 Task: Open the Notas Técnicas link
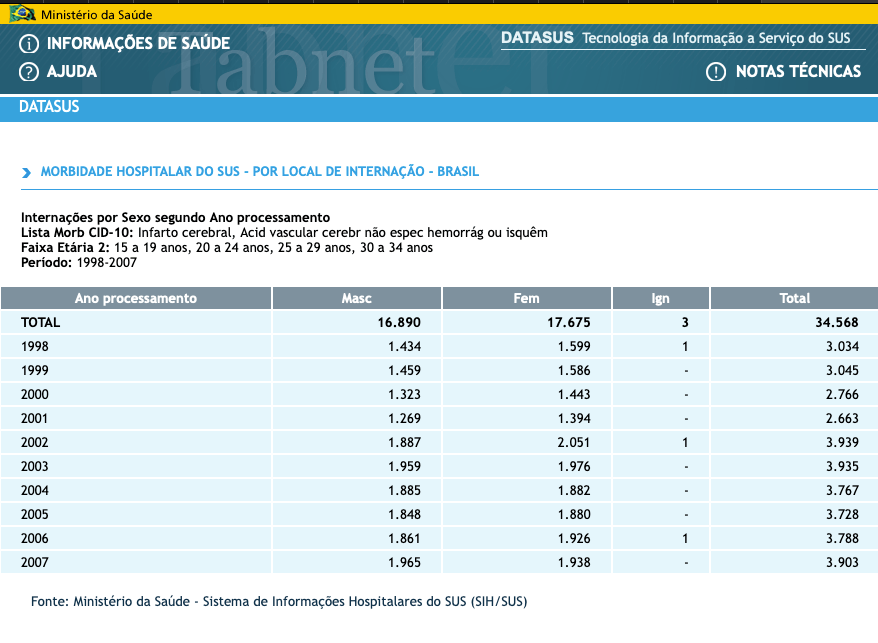coord(798,72)
